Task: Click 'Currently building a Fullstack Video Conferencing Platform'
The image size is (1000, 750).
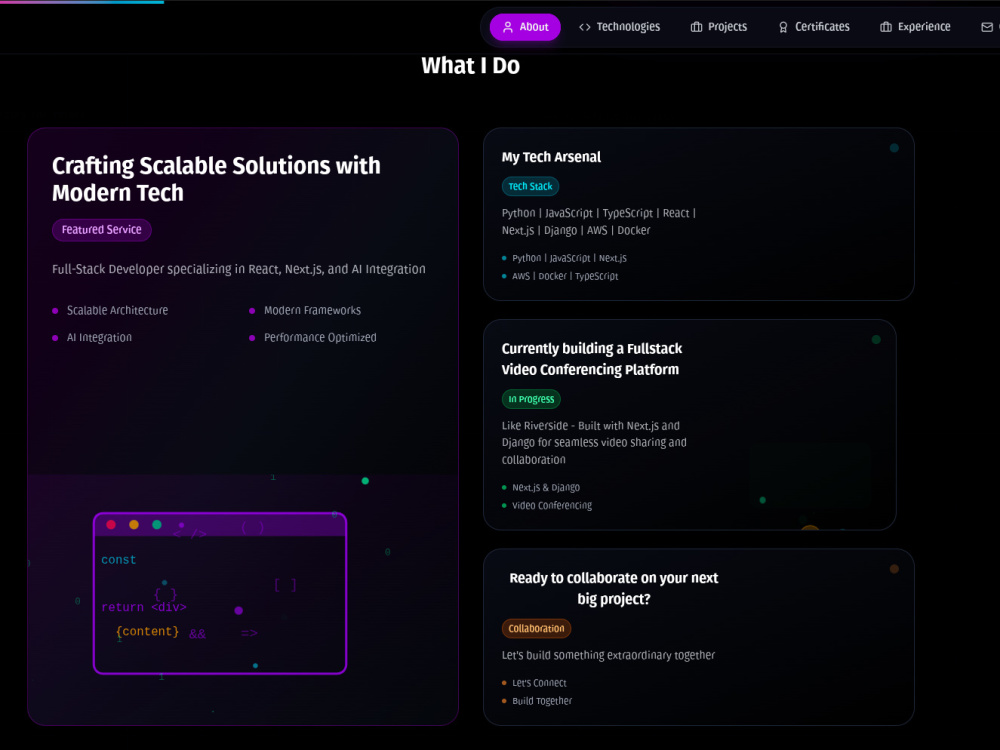Action: point(592,358)
